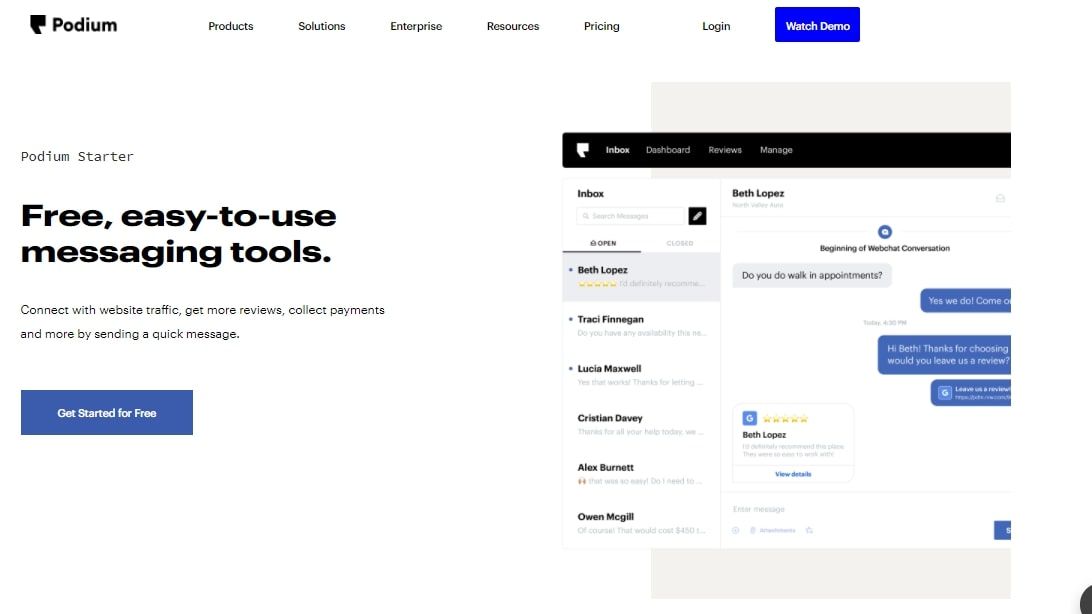Click Get Started for Free
The height and width of the screenshot is (614, 1092).
(107, 412)
